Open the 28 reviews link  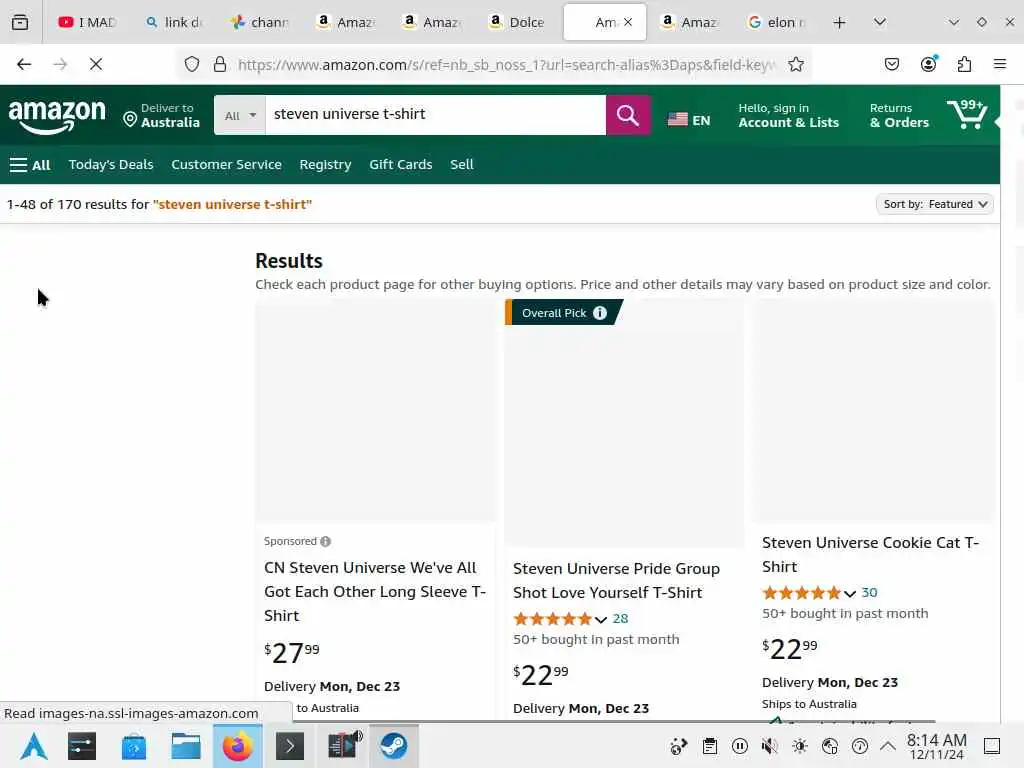tap(620, 618)
